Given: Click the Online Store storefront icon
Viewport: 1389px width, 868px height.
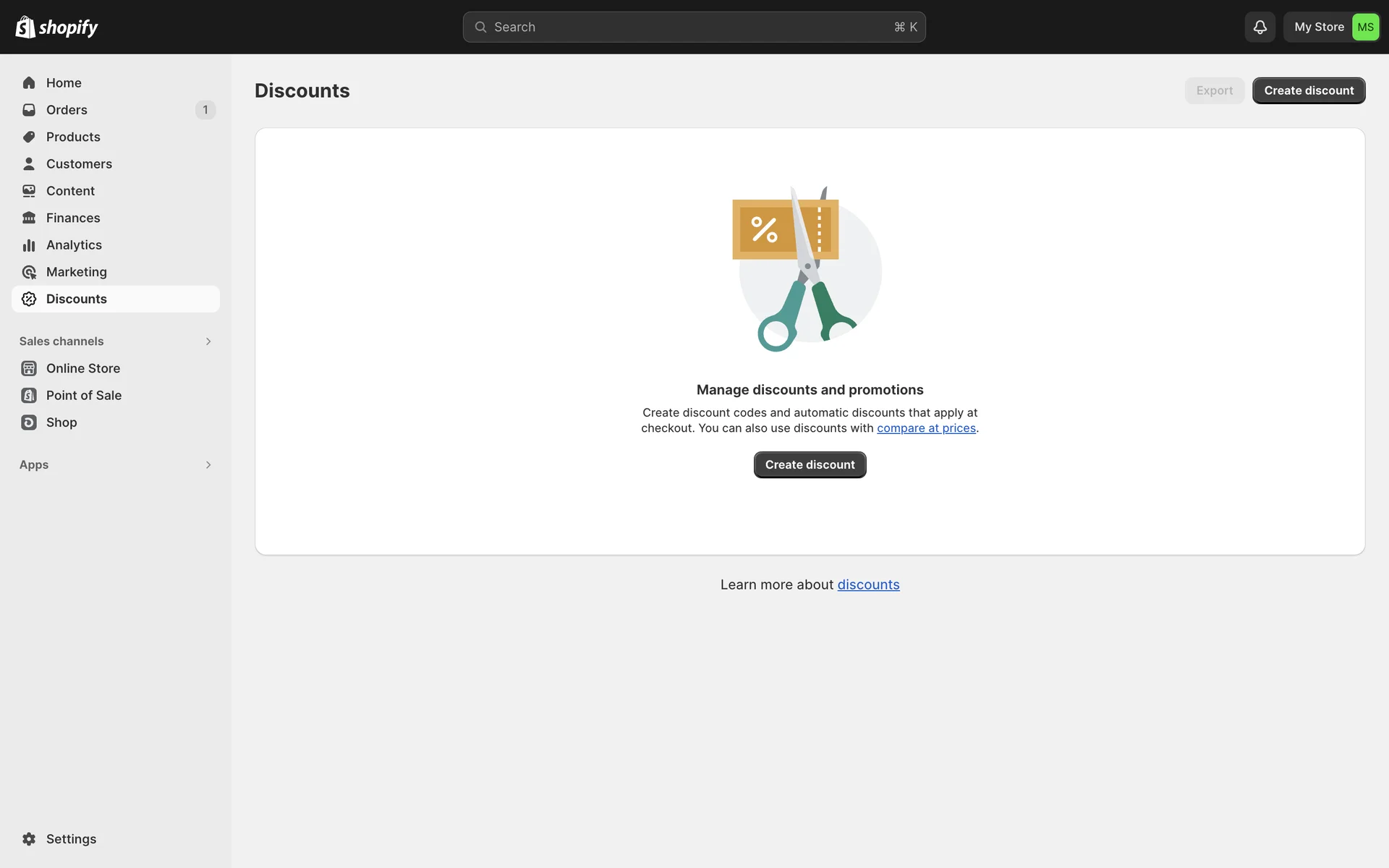Looking at the screenshot, I should click(29, 368).
